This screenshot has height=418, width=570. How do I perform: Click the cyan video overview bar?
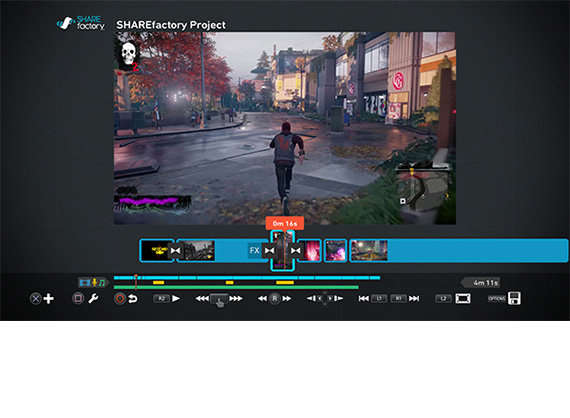tap(247, 278)
